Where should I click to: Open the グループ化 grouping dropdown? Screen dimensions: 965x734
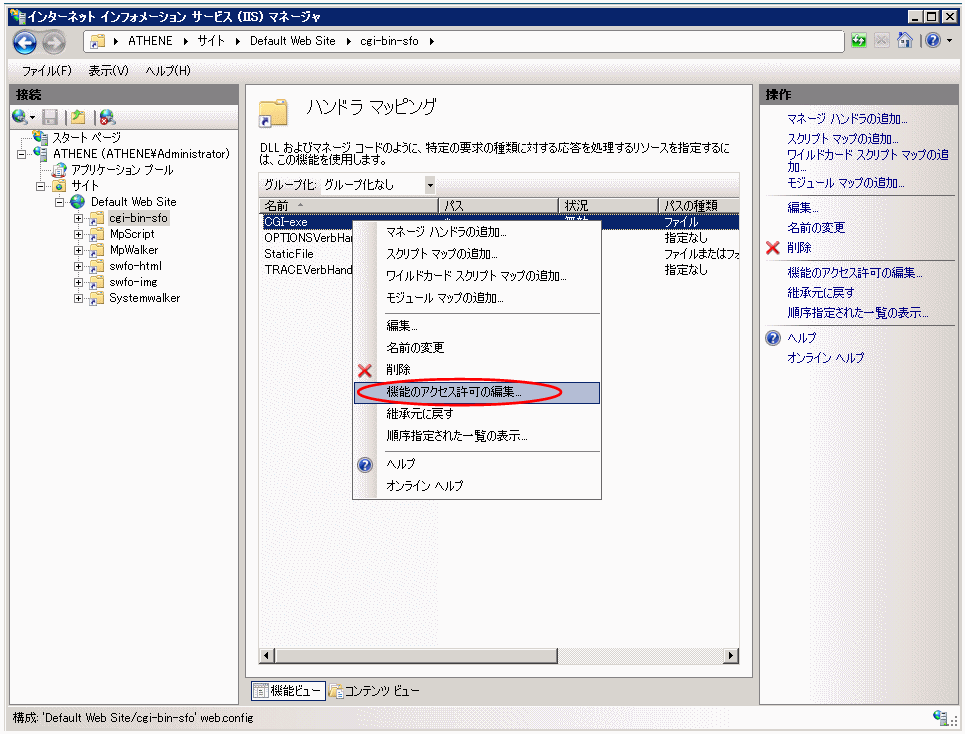(x=430, y=185)
